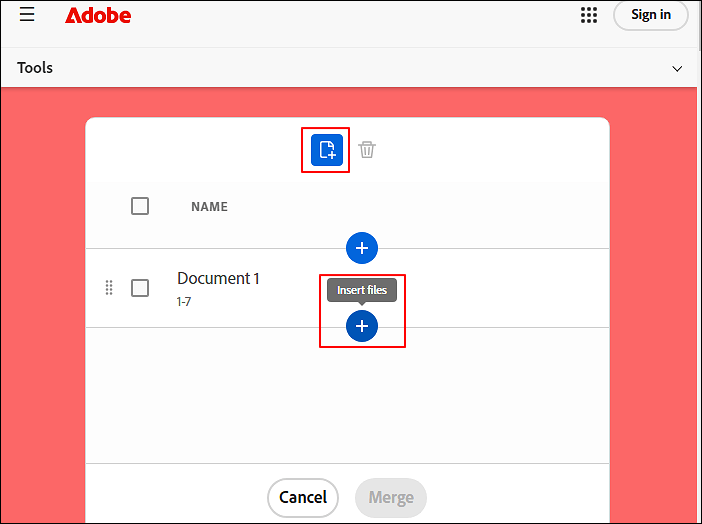This screenshot has height=524, width=702.
Task: Click the 1-7 page range text
Action: click(x=184, y=301)
